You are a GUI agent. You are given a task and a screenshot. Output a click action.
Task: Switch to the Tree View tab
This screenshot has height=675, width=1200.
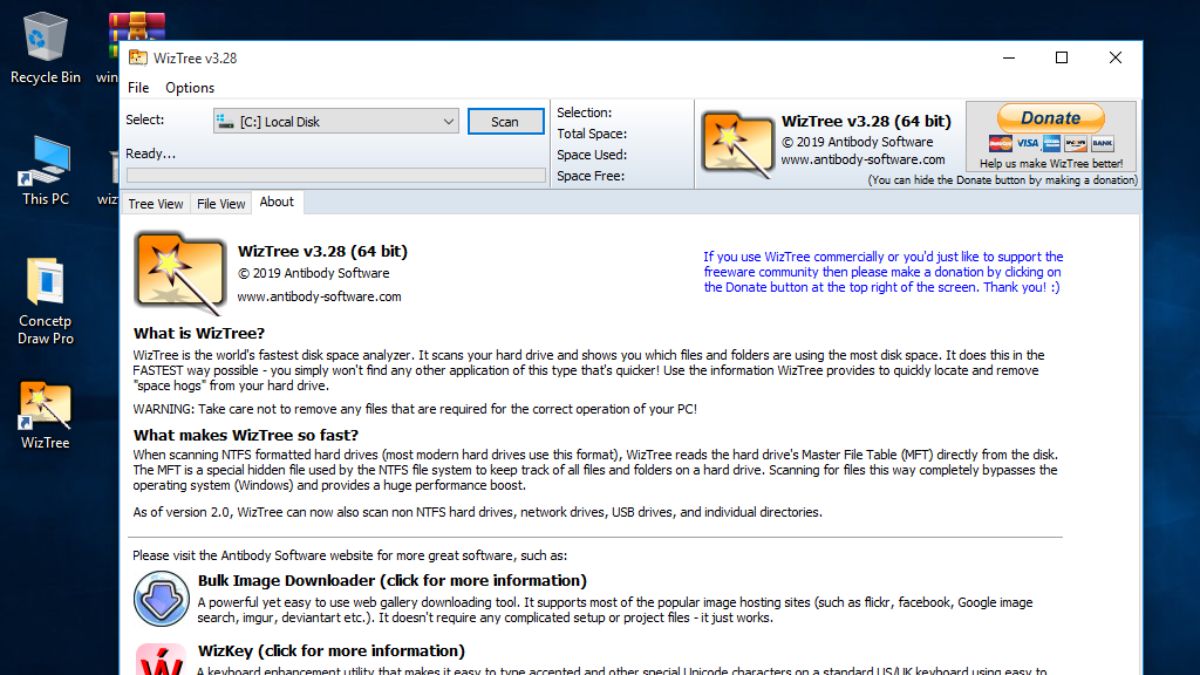click(x=156, y=203)
